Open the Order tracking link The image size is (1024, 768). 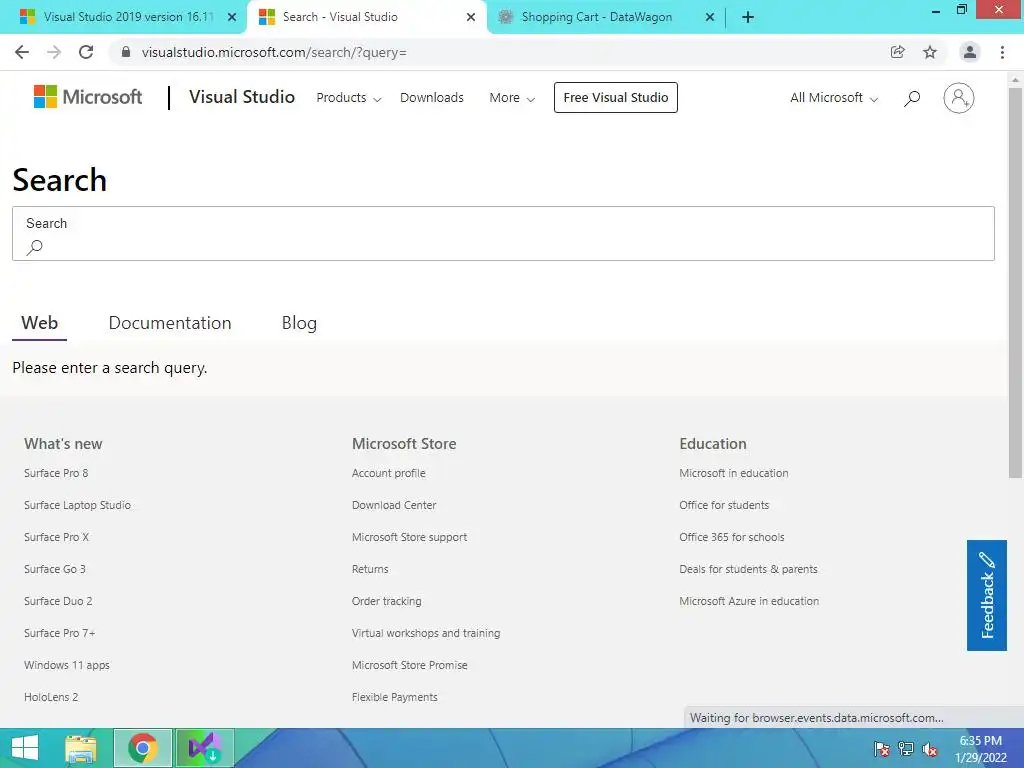(x=387, y=601)
